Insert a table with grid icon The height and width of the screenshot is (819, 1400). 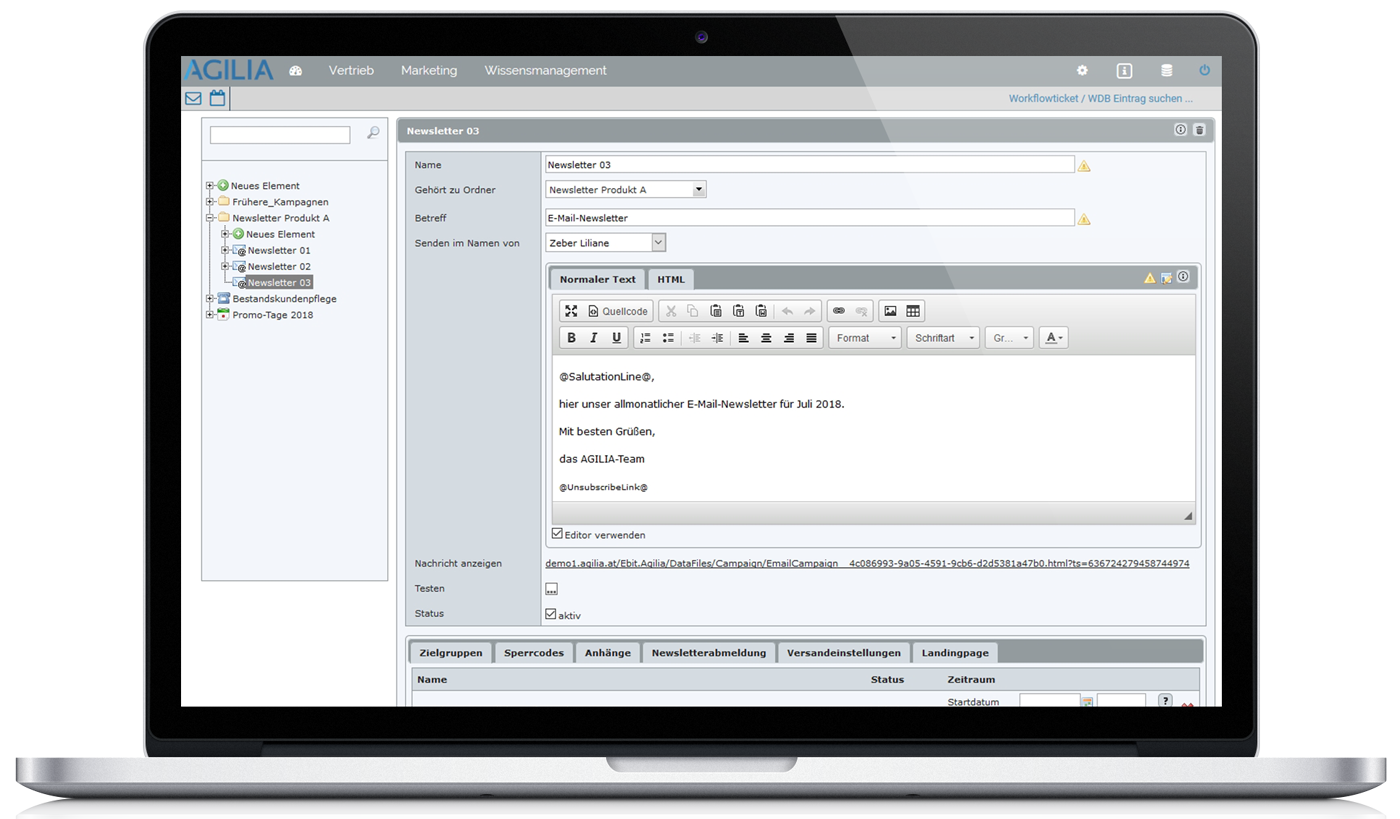point(913,311)
